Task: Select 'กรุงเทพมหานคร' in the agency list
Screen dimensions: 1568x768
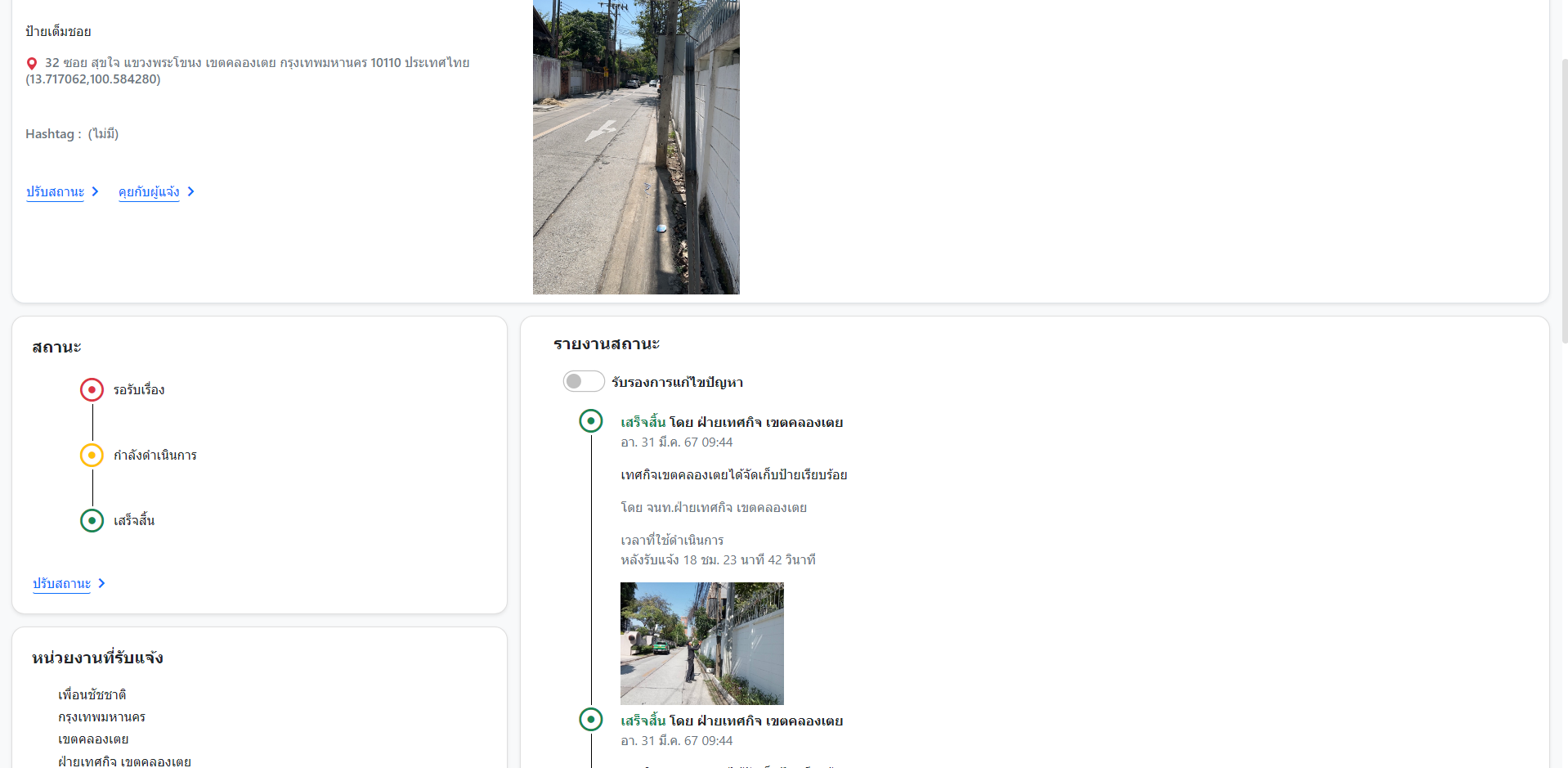Action: [x=101, y=717]
